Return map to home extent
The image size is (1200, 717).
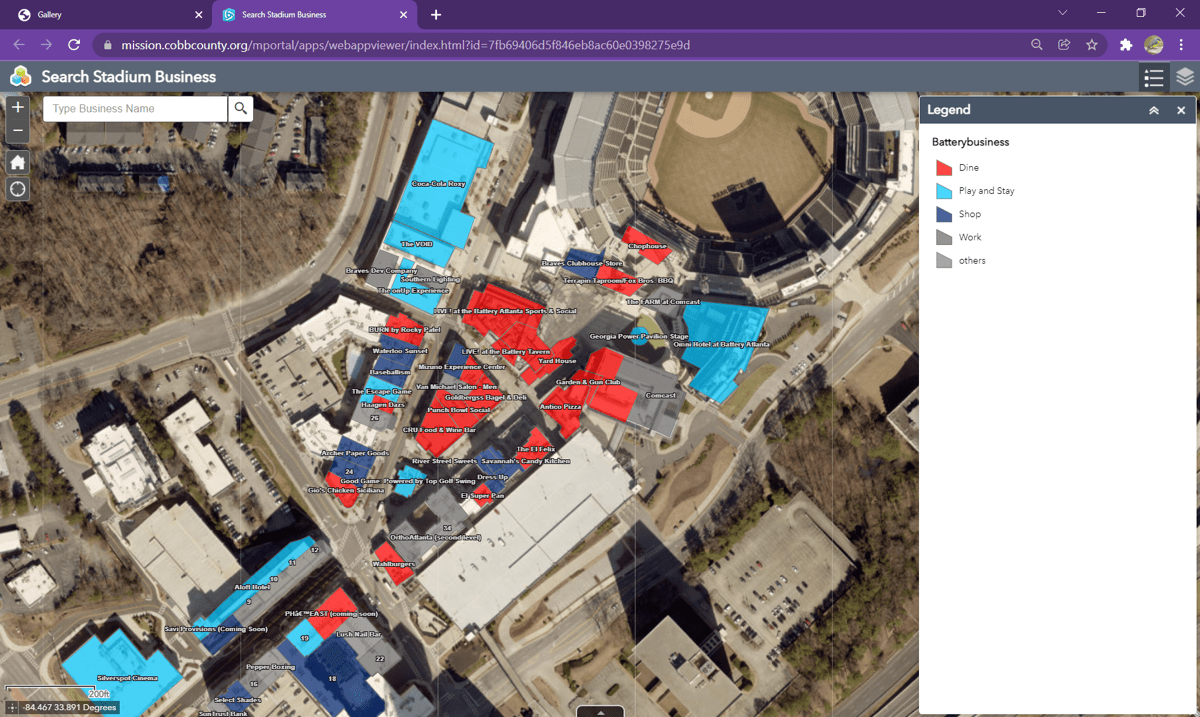[18, 162]
